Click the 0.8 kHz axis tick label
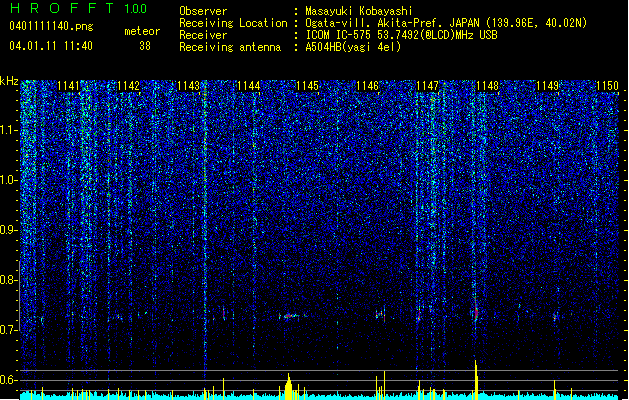Image resolution: width=629 pixels, height=400 pixels. pos(9,280)
